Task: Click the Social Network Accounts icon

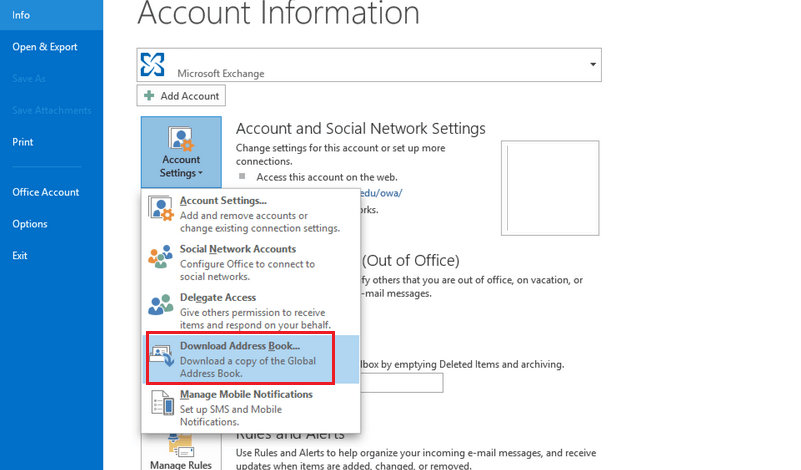Action: [160, 256]
